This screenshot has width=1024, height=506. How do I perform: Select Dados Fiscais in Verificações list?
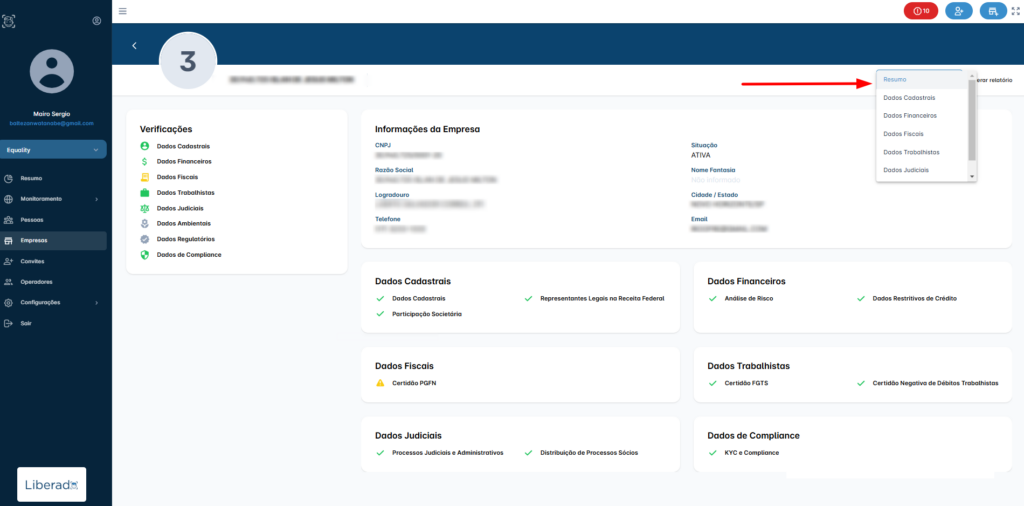coord(177,177)
